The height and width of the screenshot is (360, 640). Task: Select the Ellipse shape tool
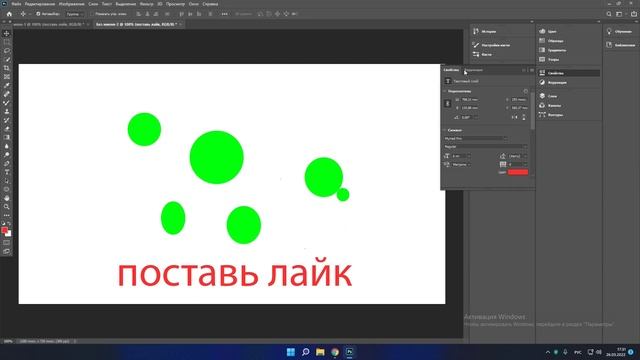7,189
